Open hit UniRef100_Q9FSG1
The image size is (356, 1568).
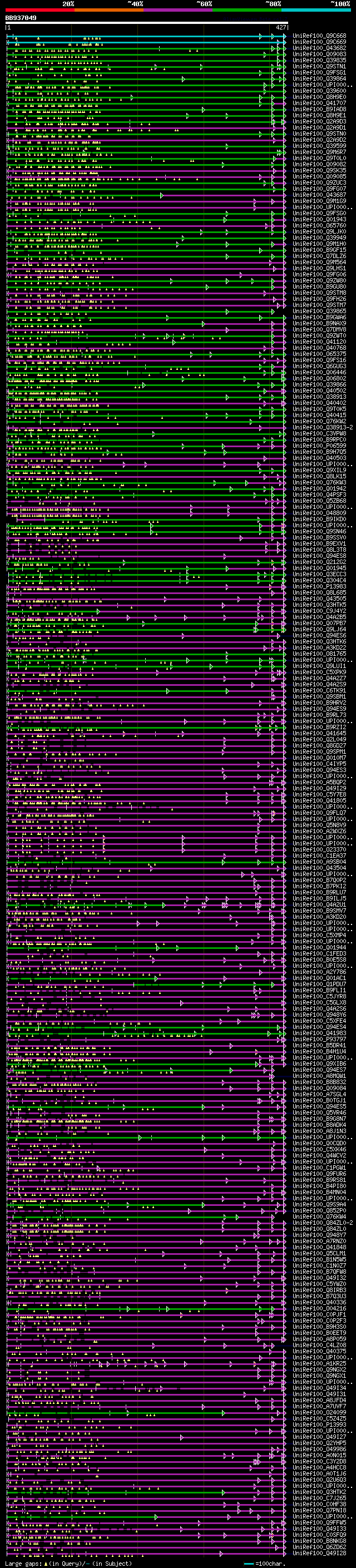(319, 72)
